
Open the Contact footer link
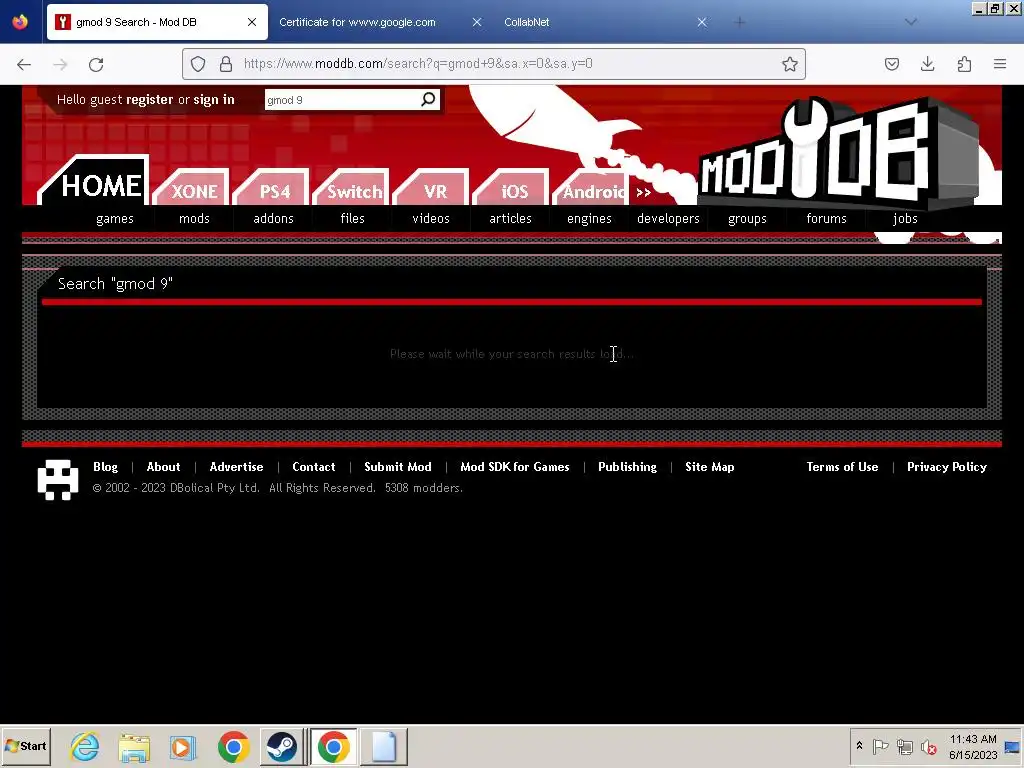[x=313, y=467]
